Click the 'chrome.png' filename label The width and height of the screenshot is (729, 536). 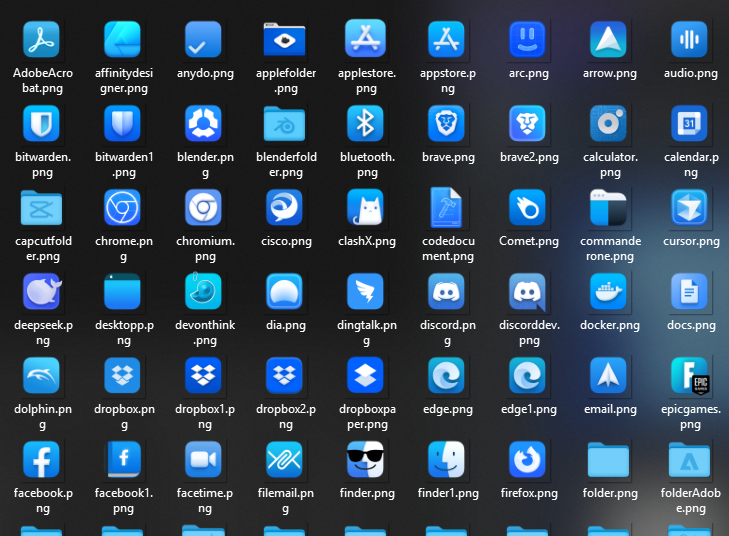(x=124, y=249)
